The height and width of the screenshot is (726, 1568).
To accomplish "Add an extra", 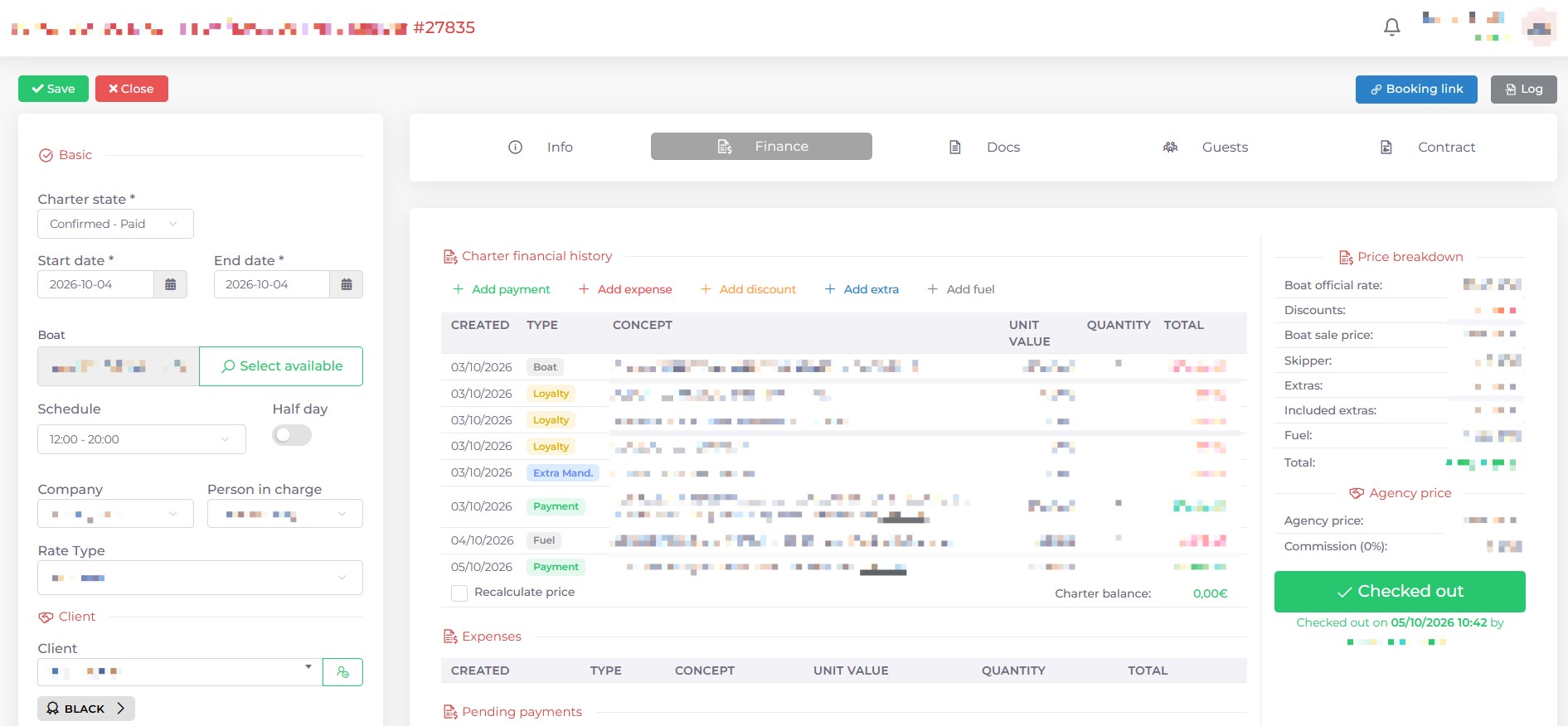I will coord(862,289).
